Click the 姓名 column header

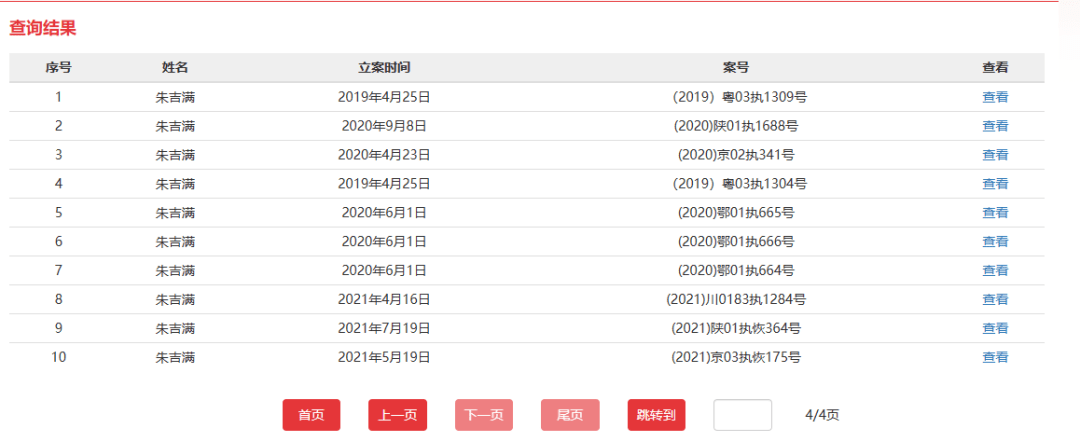coord(175,68)
